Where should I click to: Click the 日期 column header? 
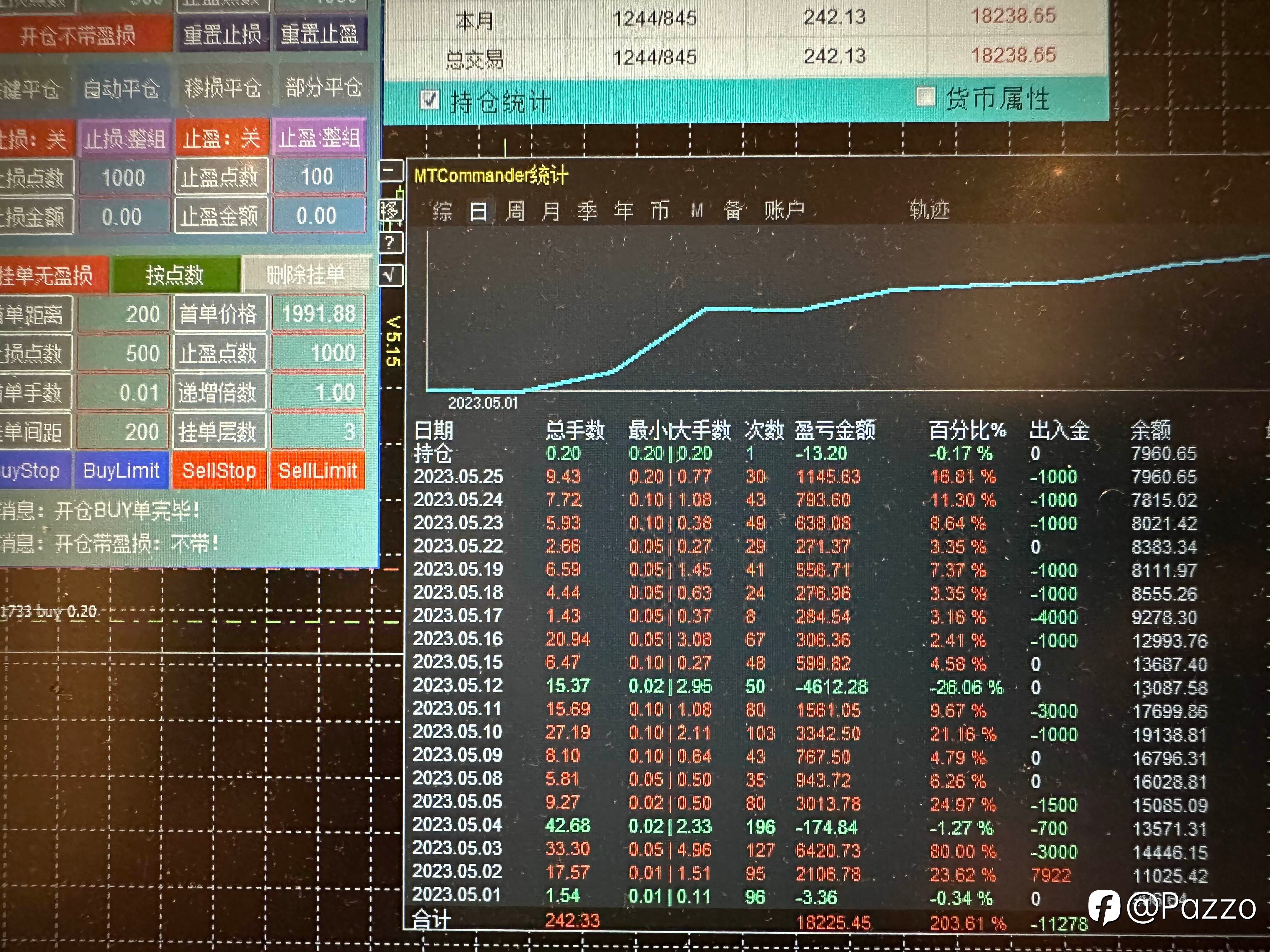point(434,430)
